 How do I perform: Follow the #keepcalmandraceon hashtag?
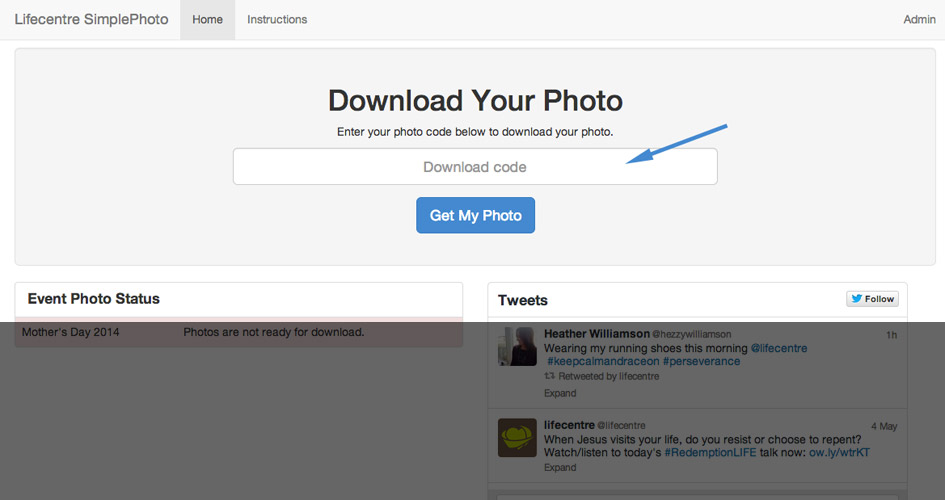(x=603, y=361)
